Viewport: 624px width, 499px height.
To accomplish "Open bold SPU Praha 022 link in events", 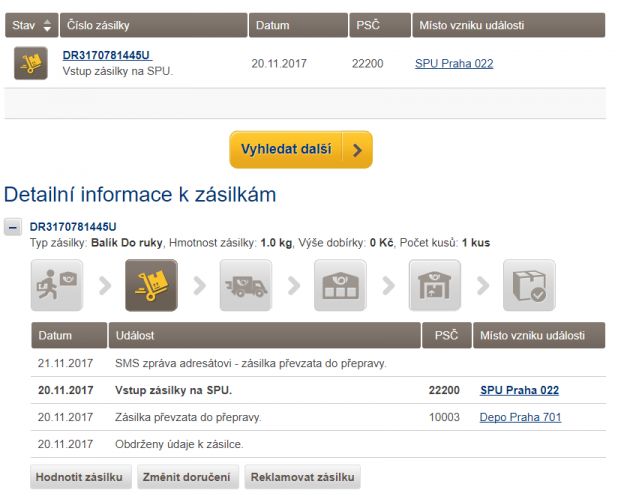I will [x=519, y=390].
